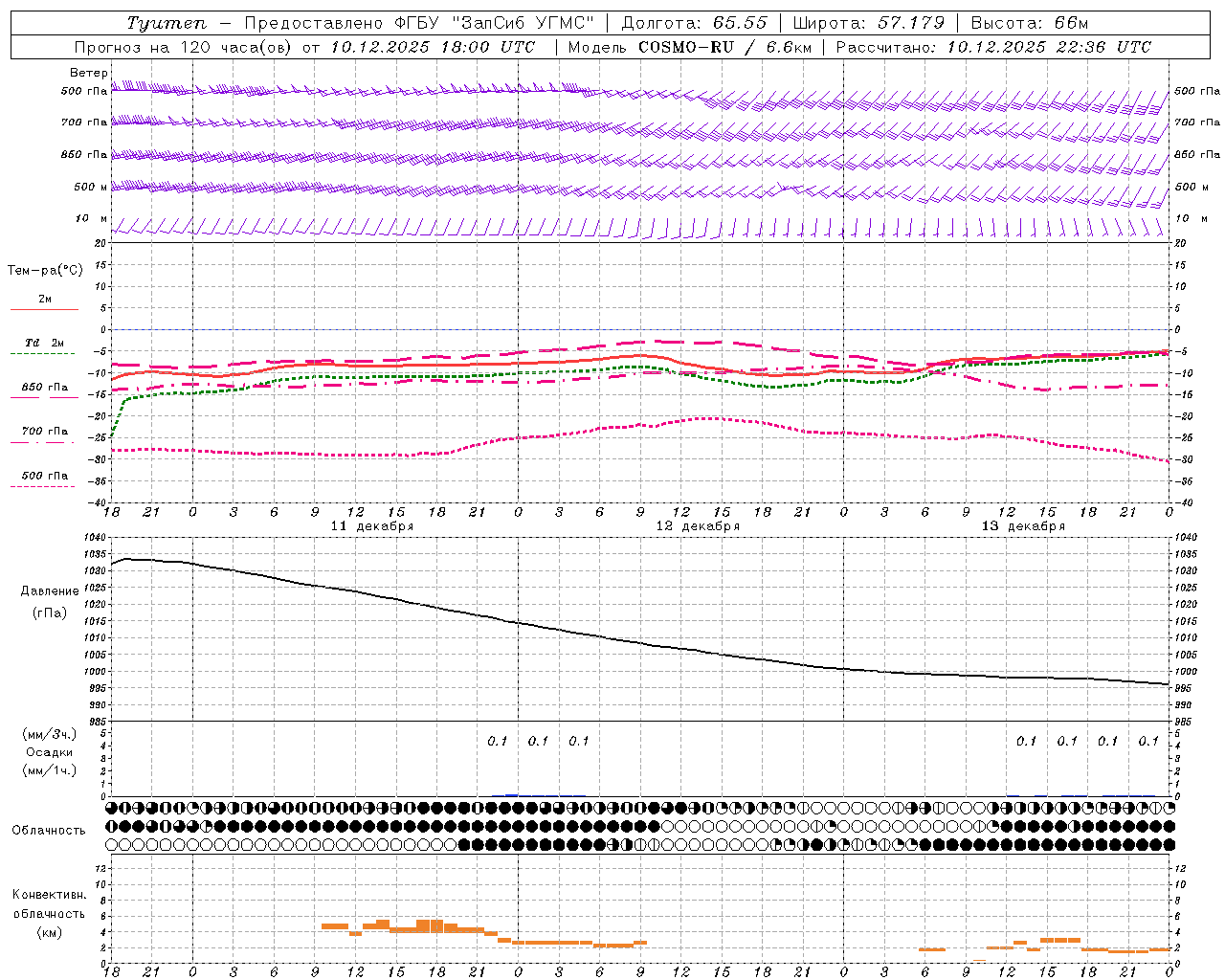Click the dash-dot "700 гПа" temperature legend line
This screenshot has height=980, width=1225.
tap(42, 442)
